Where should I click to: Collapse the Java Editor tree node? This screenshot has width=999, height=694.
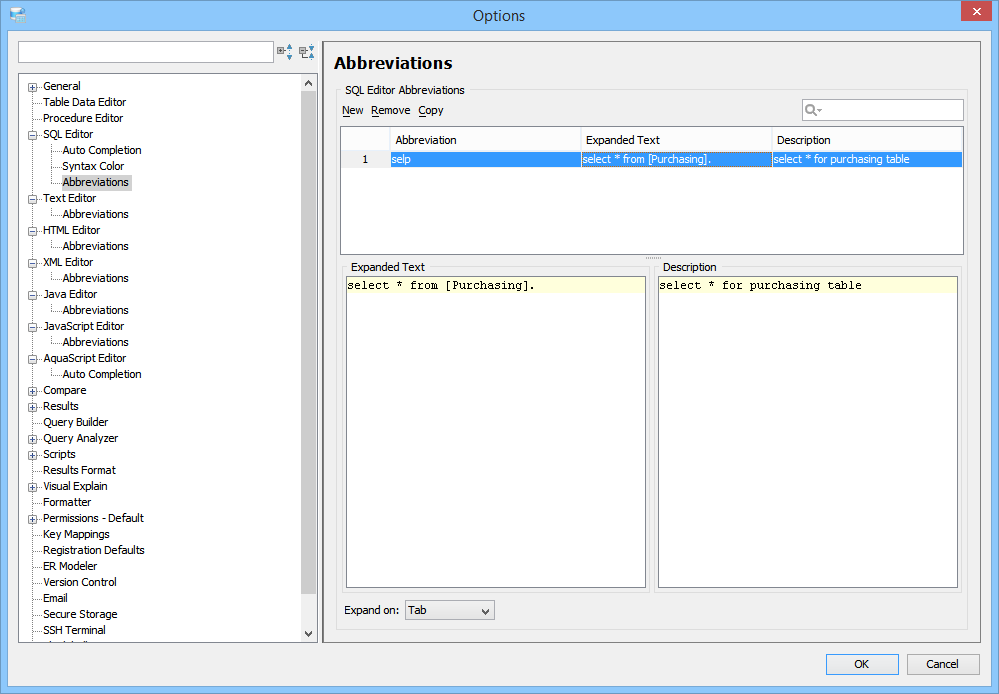pos(32,295)
